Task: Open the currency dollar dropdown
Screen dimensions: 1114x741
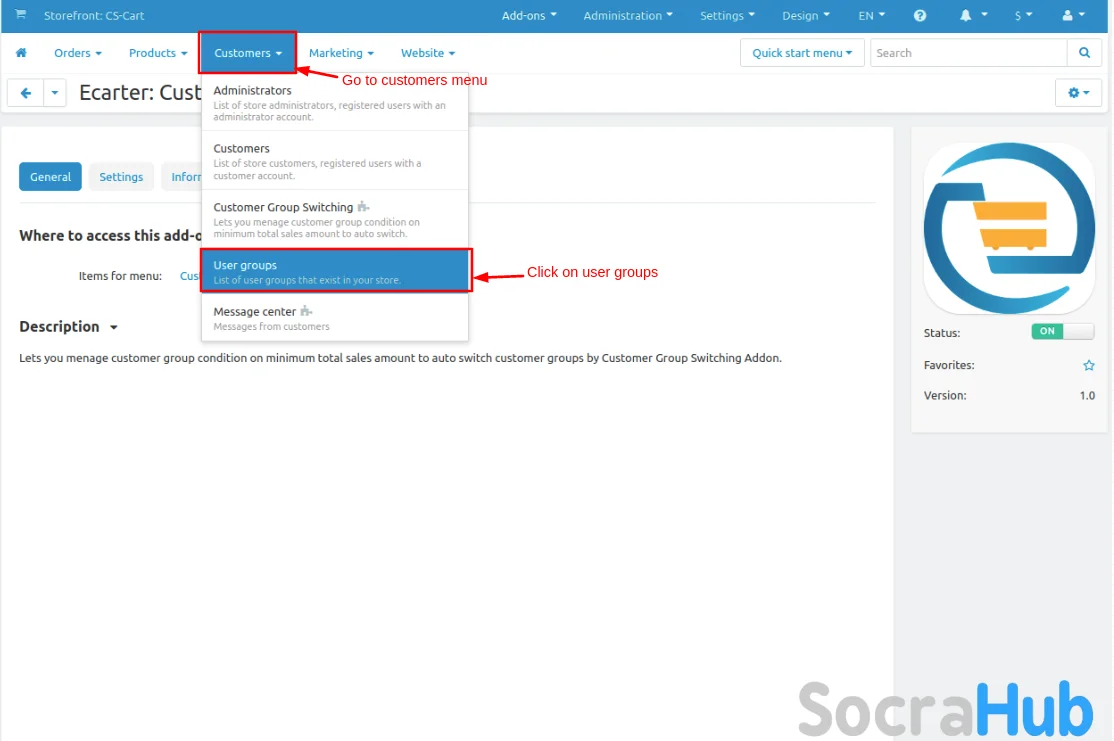Action: [x=1023, y=16]
